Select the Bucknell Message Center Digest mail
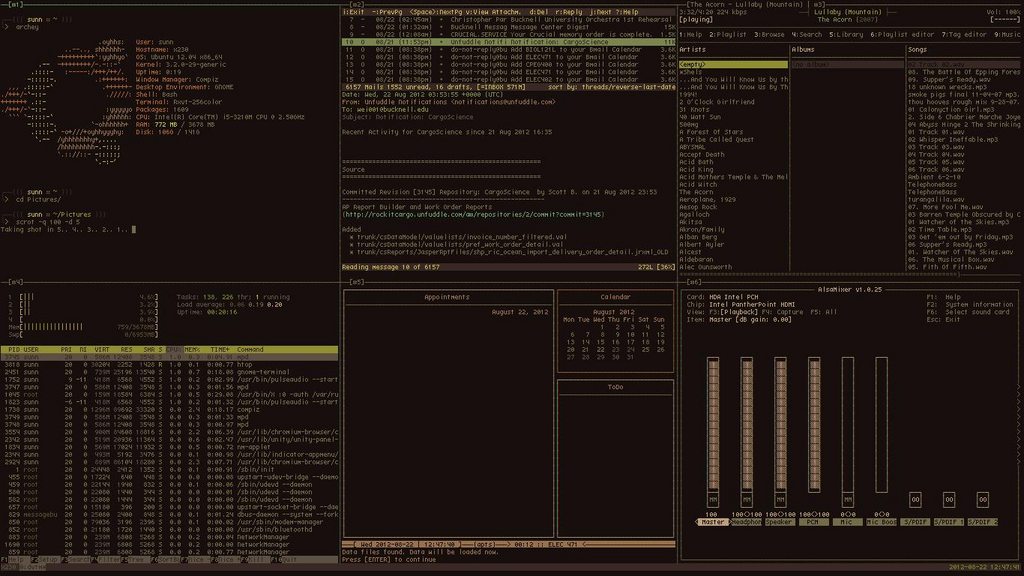The image size is (1024, 576). click(x=509, y=27)
